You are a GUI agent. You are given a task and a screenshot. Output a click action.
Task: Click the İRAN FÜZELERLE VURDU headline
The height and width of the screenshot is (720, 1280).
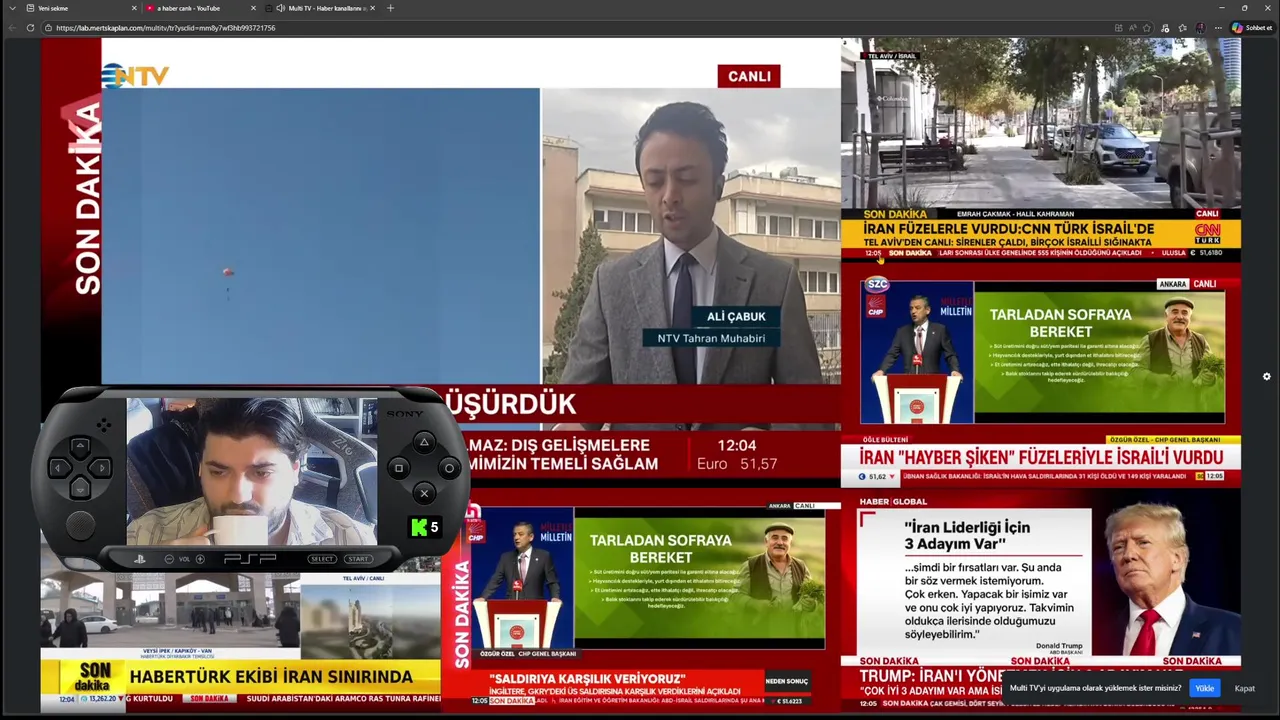[x=1009, y=229]
